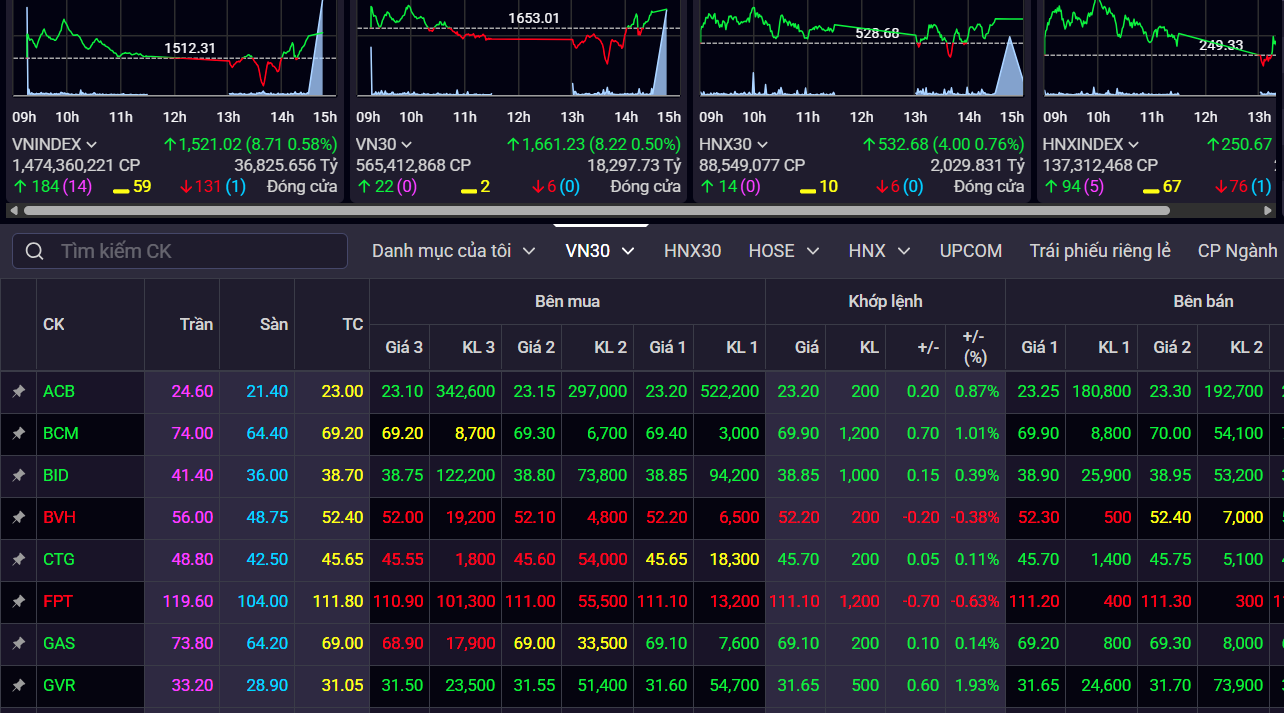Viewport: 1284px width, 713px height.
Task: Click the pin icon next to CTG
Action: click(x=18, y=560)
